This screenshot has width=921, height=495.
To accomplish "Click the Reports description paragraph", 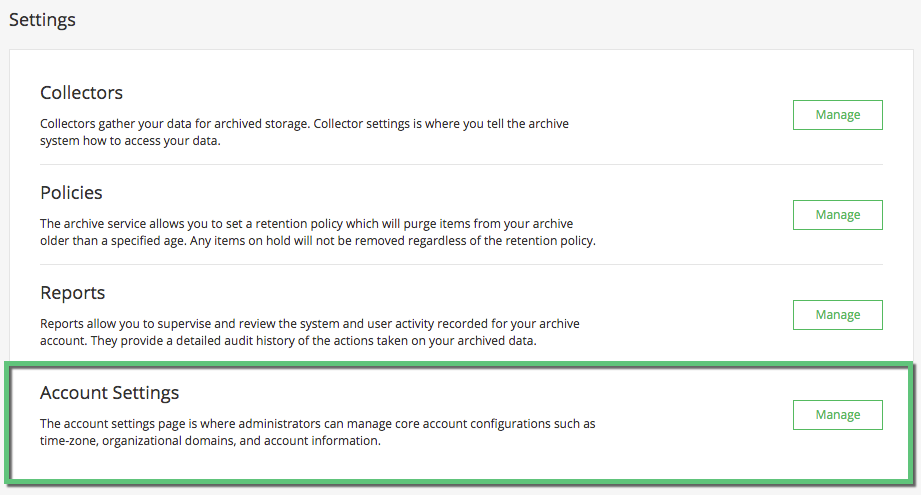I will (310, 332).
